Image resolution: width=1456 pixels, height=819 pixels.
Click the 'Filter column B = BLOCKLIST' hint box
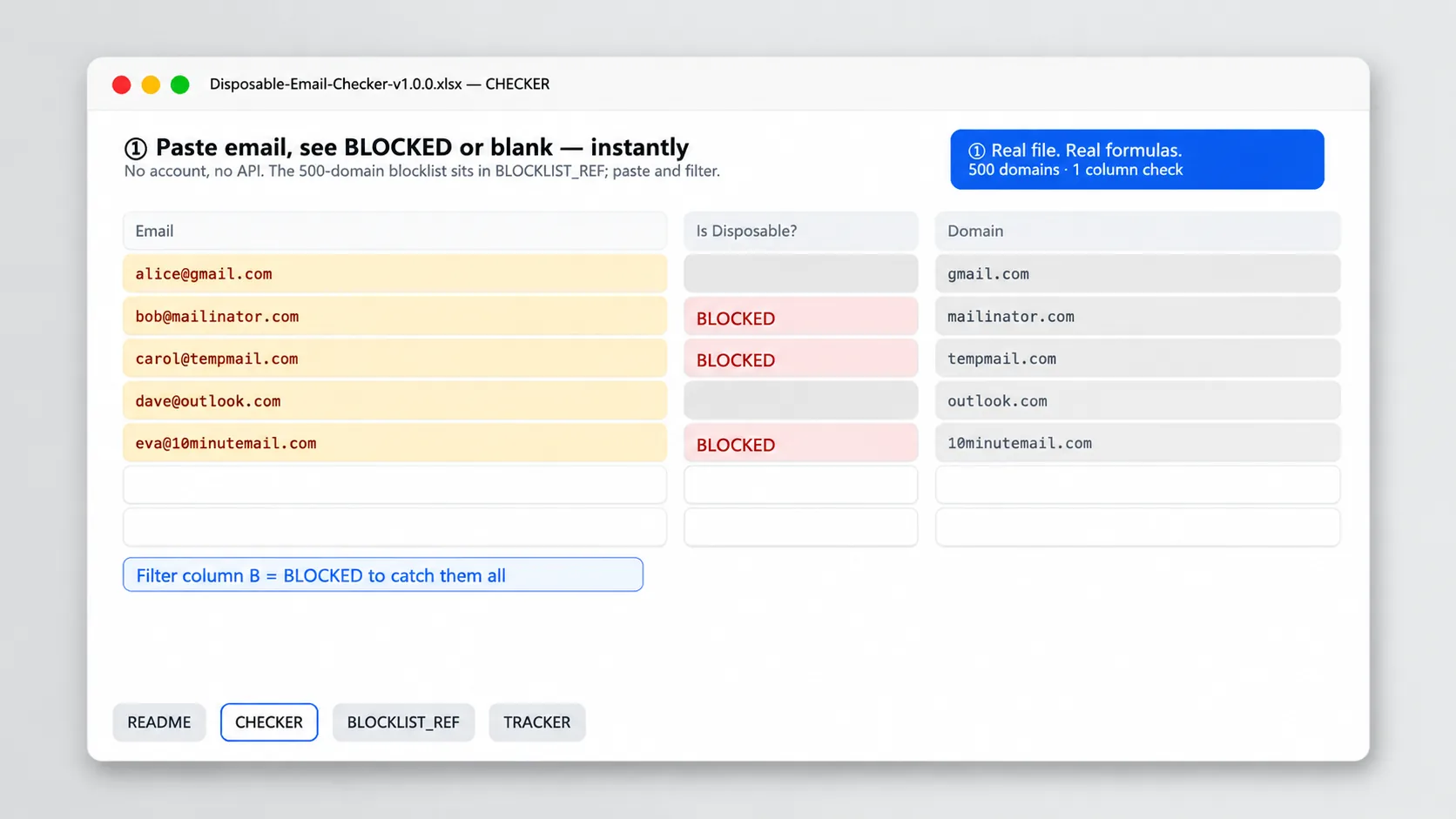tap(383, 575)
